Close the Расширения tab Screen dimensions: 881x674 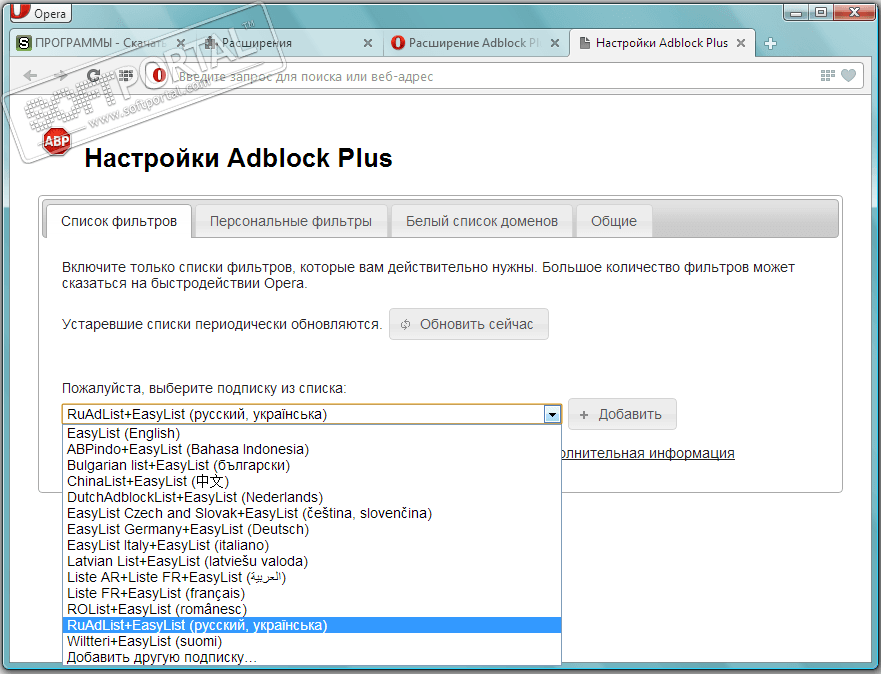[x=368, y=43]
